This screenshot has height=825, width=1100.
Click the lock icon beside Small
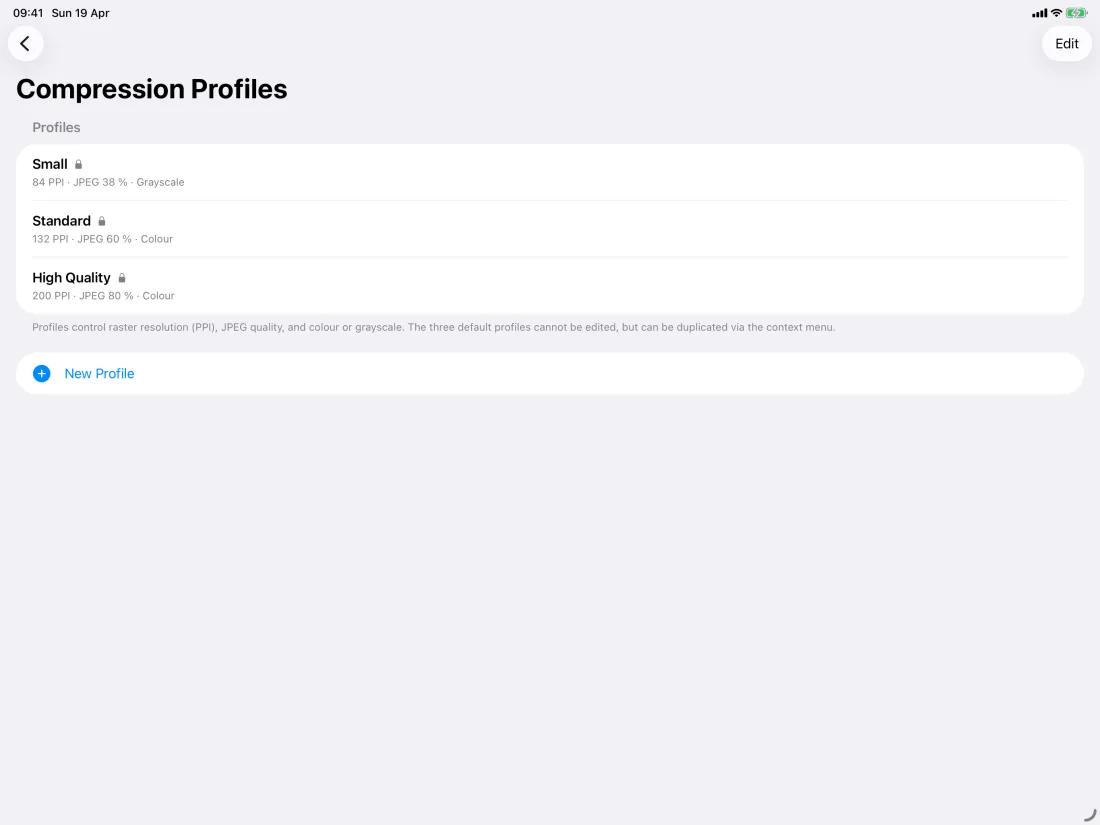79,164
